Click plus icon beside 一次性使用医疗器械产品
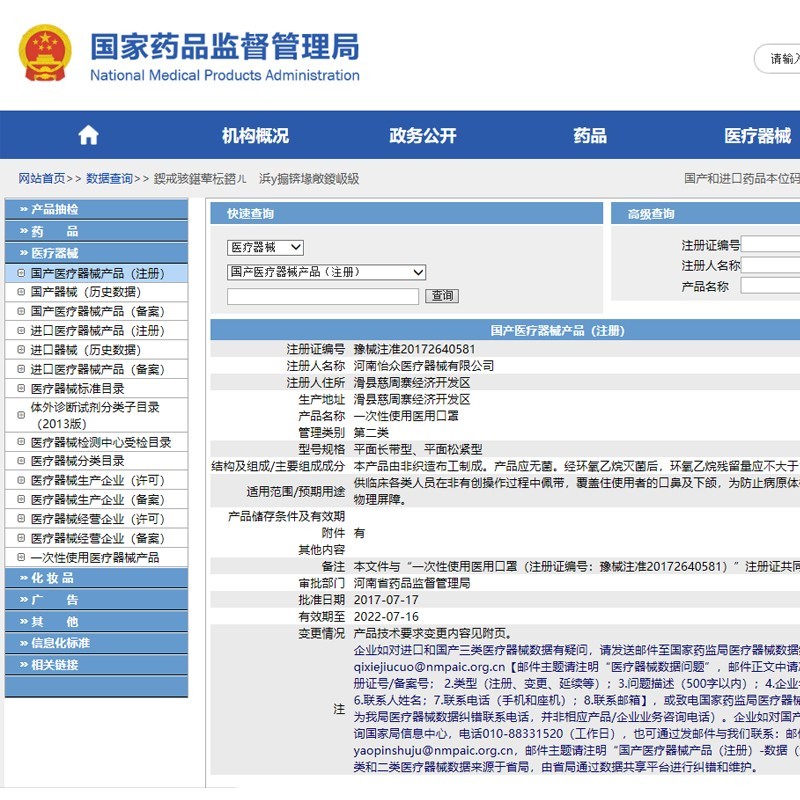Image resolution: width=800 pixels, height=800 pixels. [21, 558]
